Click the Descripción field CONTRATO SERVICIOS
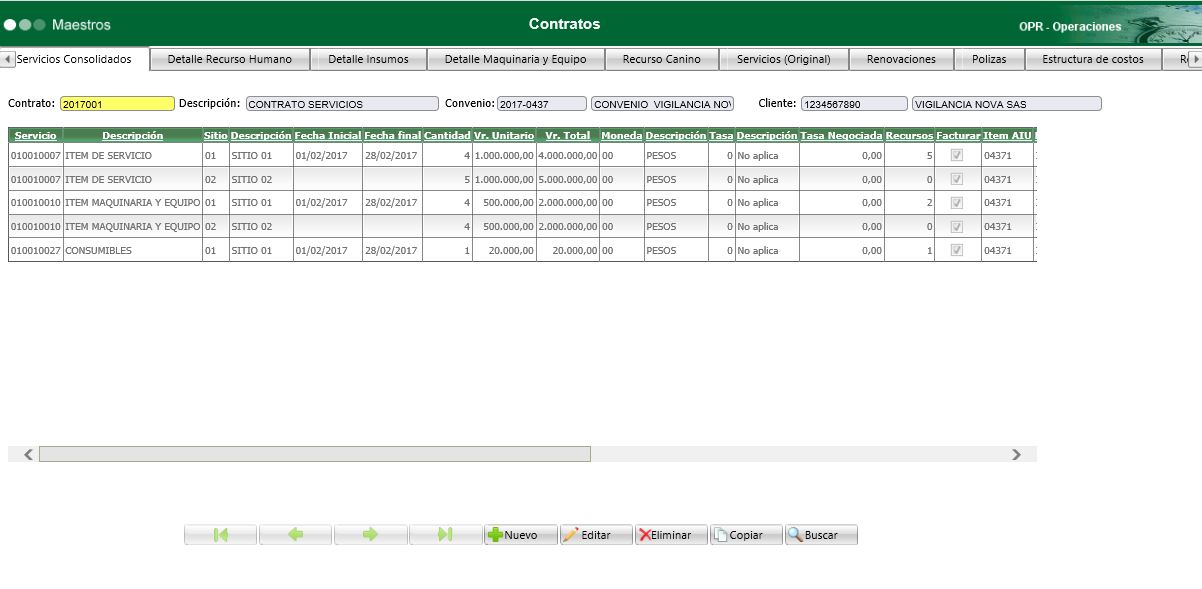The width and height of the screenshot is (1202, 589). coord(342,104)
